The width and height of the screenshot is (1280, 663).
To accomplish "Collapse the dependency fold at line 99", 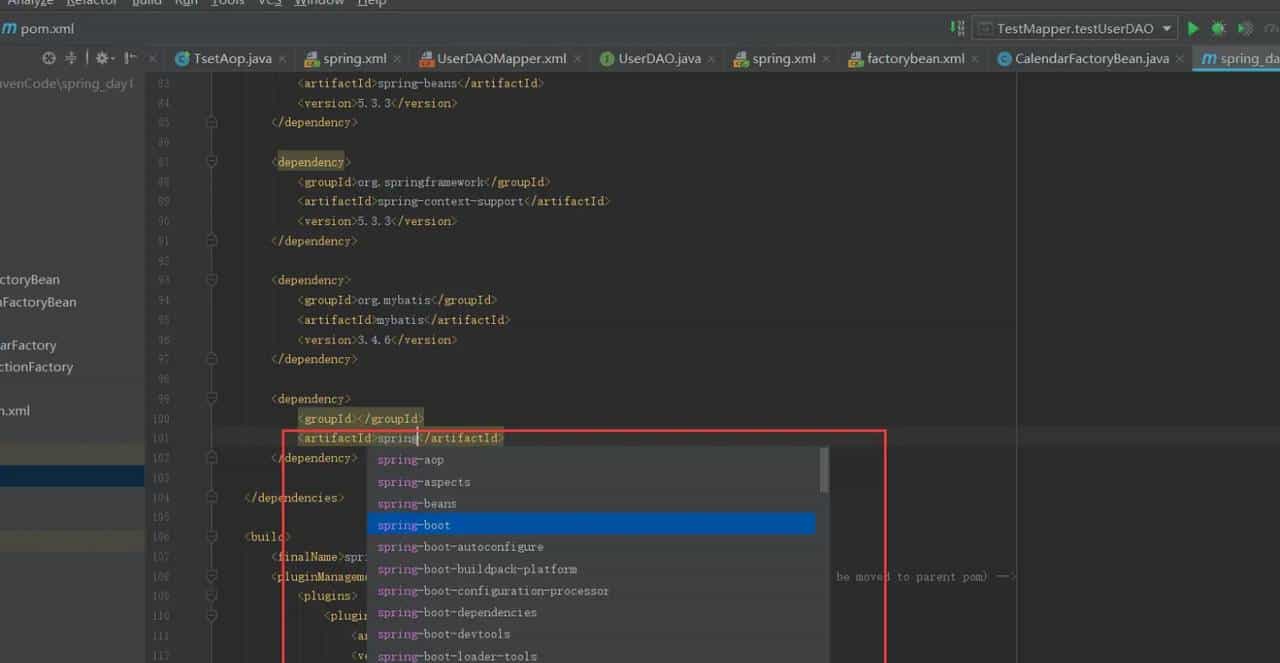I will click(x=212, y=399).
